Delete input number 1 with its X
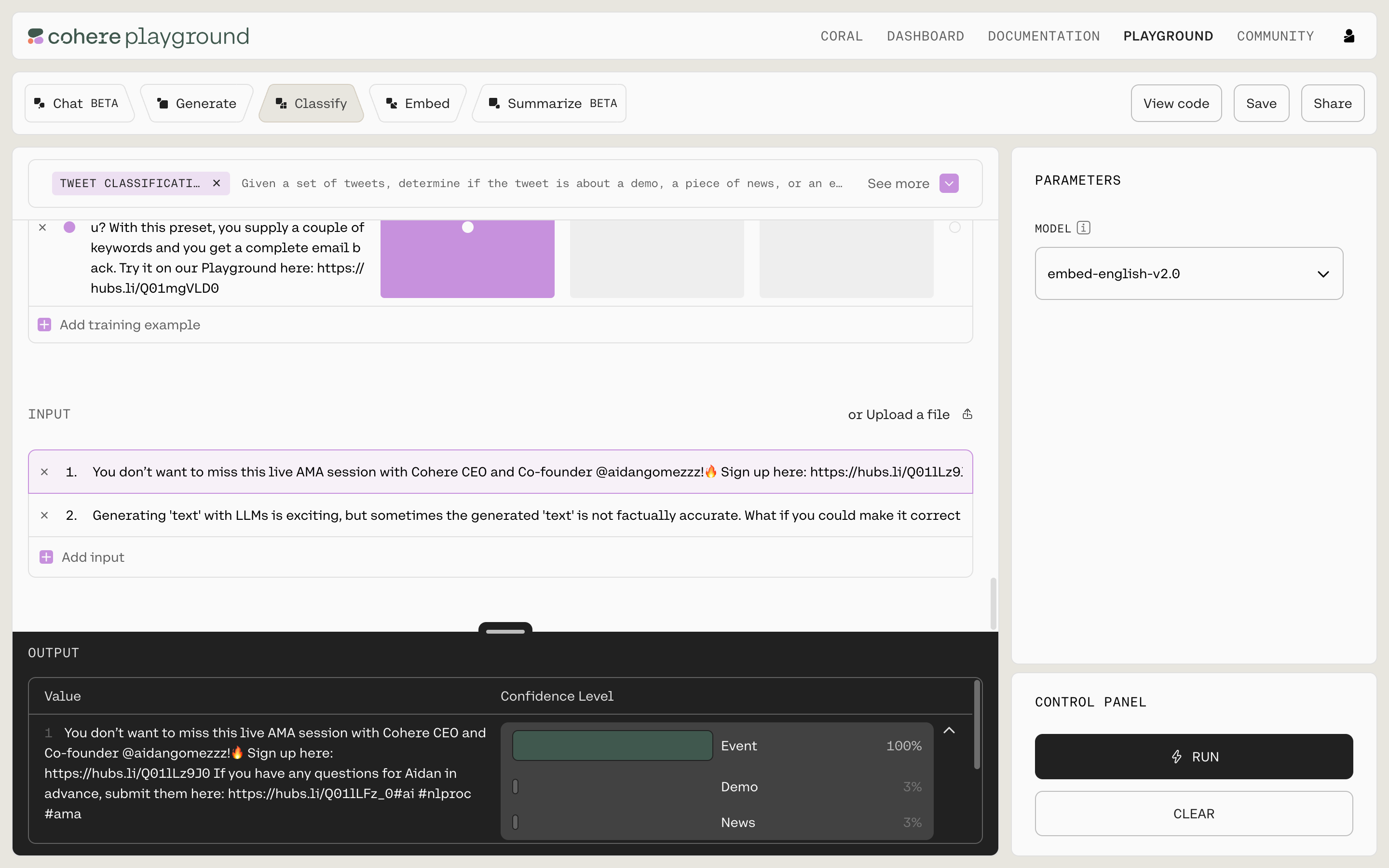This screenshot has height=868, width=1389. click(44, 472)
